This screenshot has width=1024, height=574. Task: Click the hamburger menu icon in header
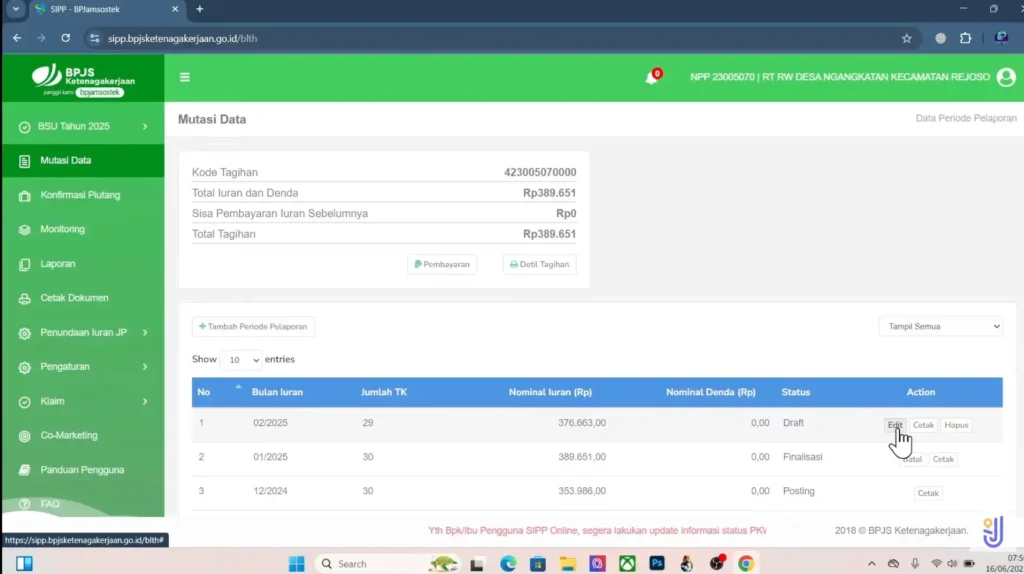pyautogui.click(x=185, y=77)
